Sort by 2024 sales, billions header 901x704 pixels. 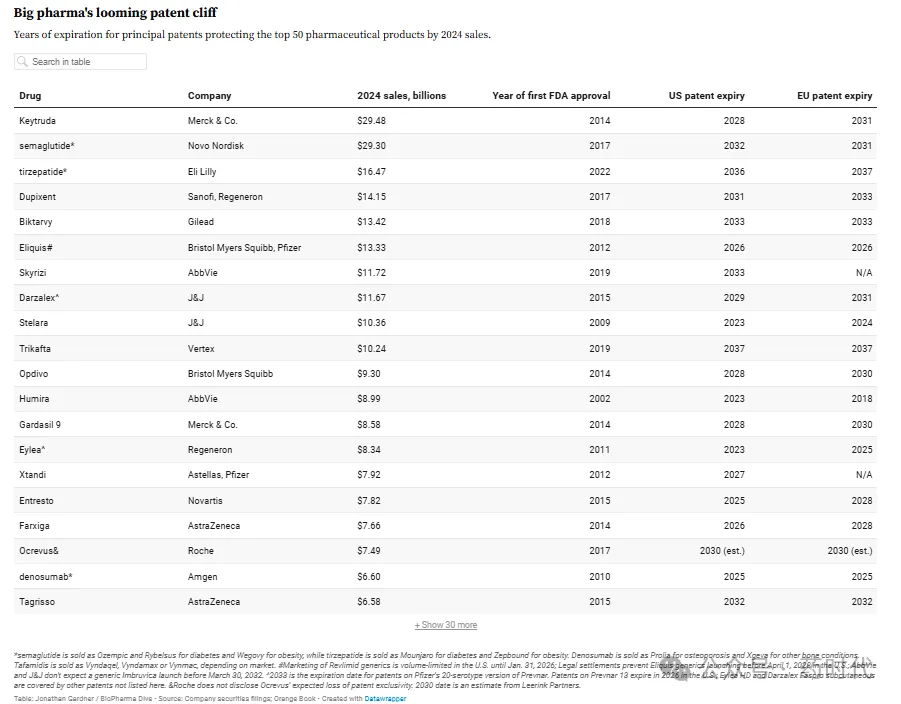tap(401, 96)
